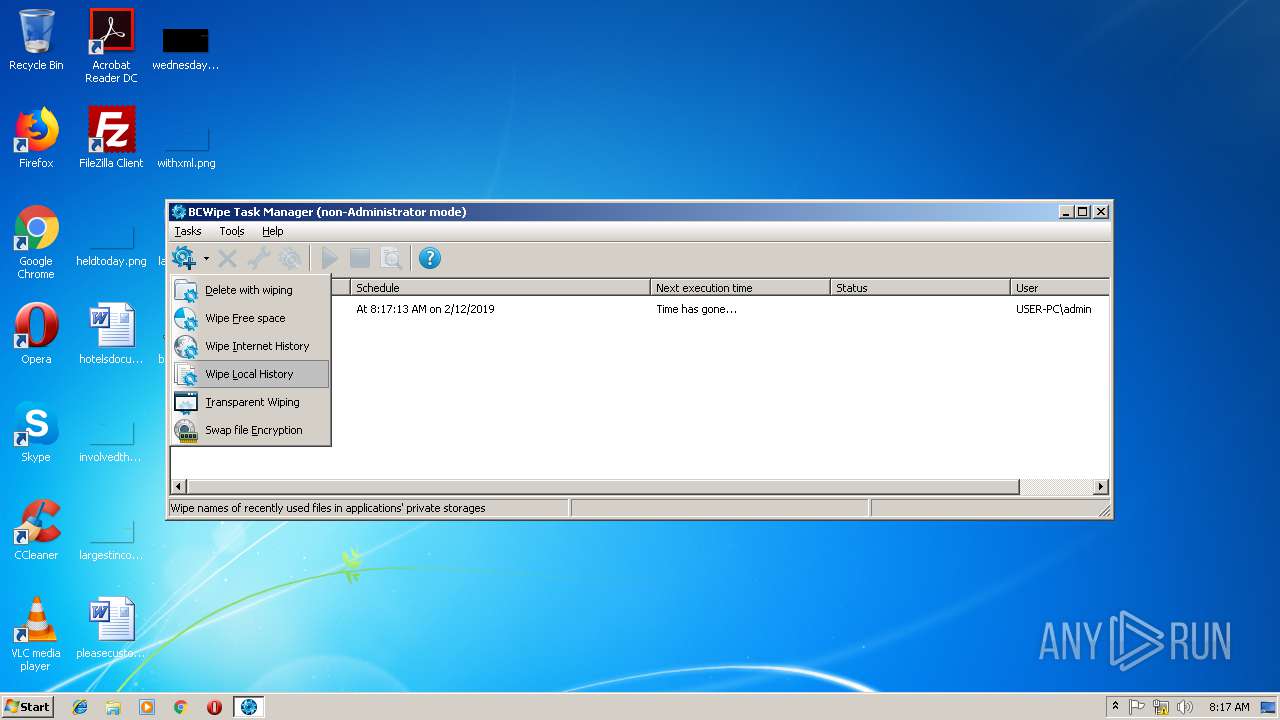Open Windows Explorer from taskbar
The image size is (1280, 720).
point(113,707)
